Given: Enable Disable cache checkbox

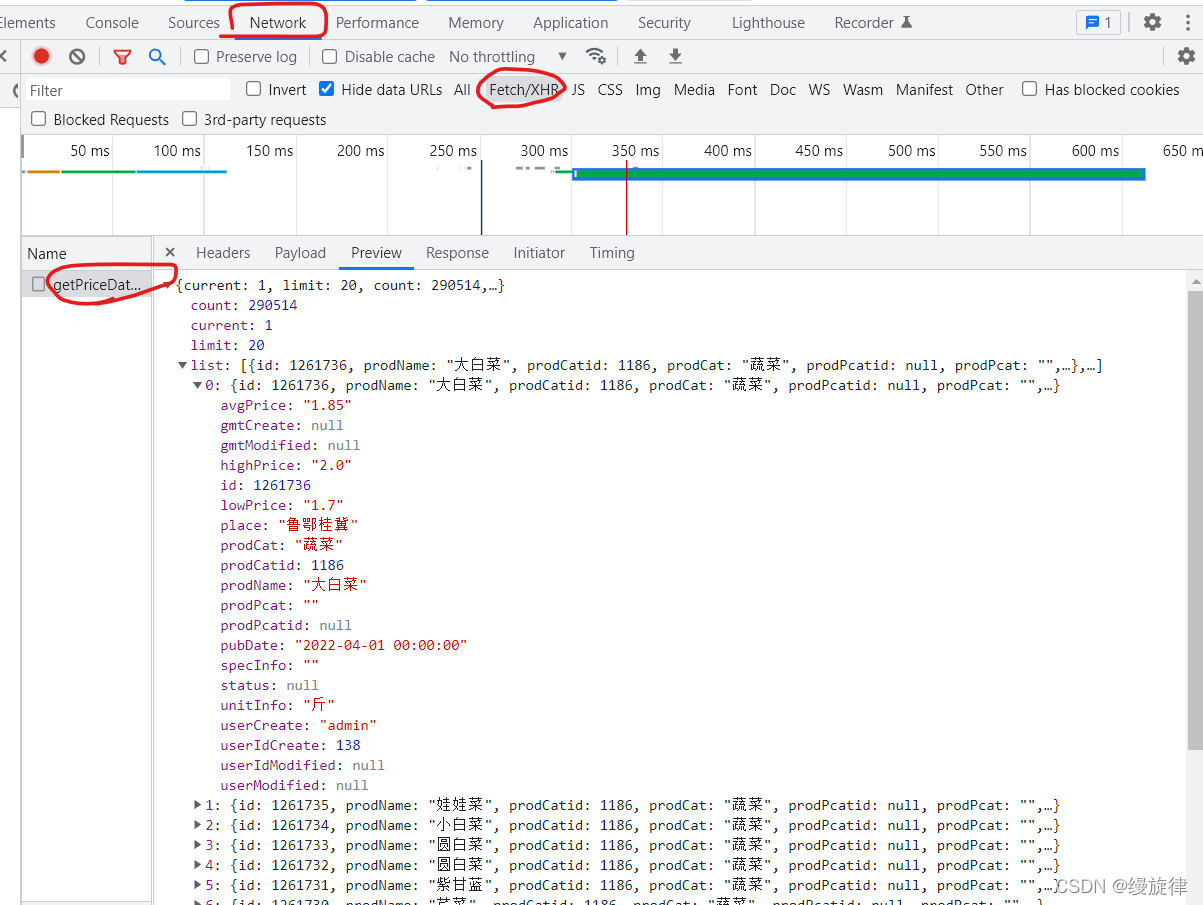Looking at the screenshot, I should (x=330, y=57).
